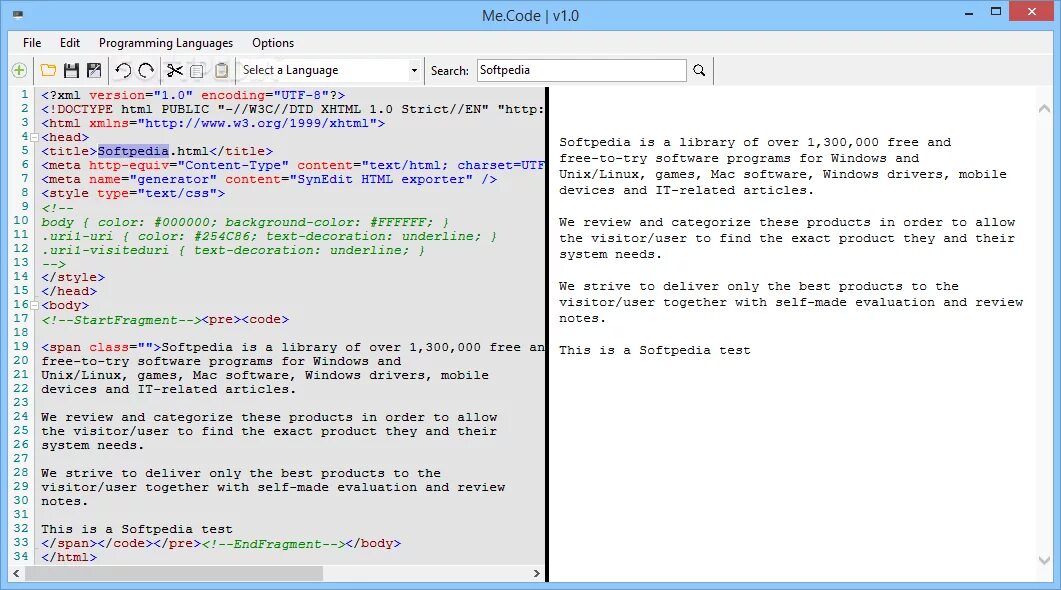Open the File menu
Image resolution: width=1061 pixels, height=590 pixels.
[32, 43]
